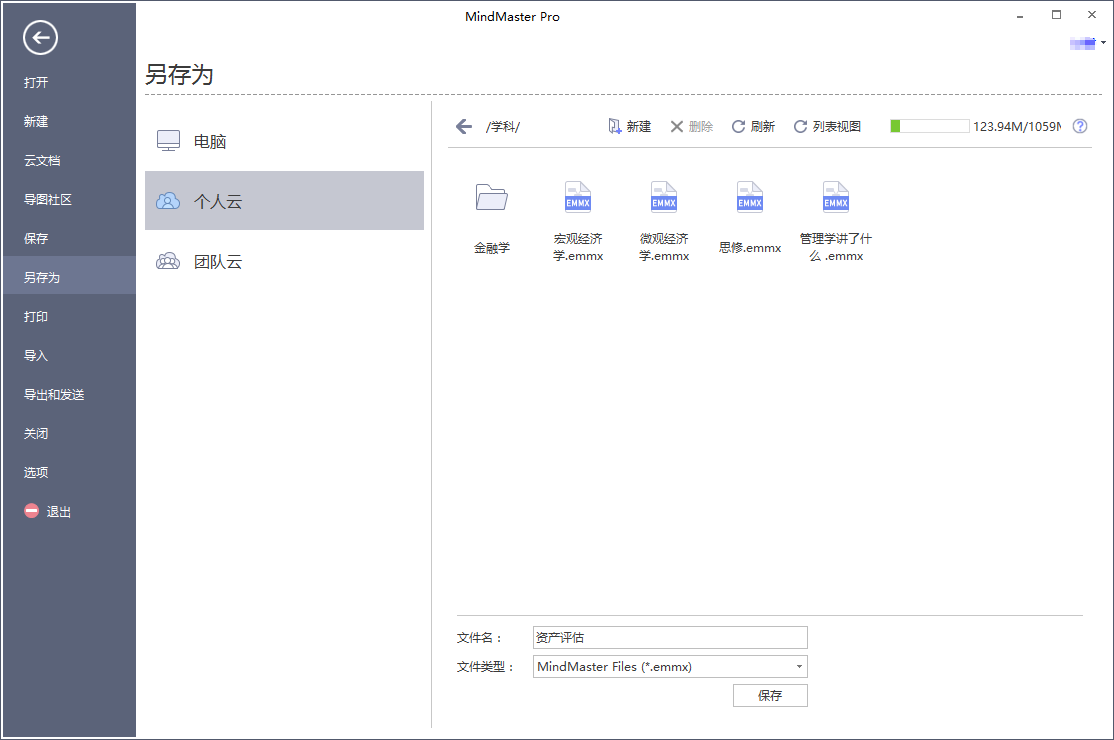The width and height of the screenshot is (1114, 740).
Task: Open 云文档 from the sidebar
Action: tap(42, 160)
